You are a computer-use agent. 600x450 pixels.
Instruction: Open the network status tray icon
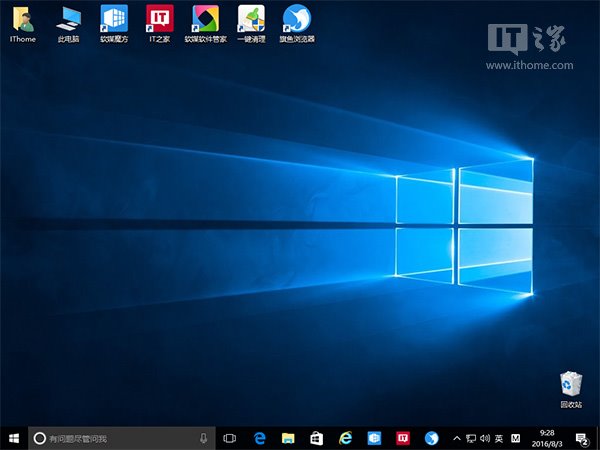click(x=471, y=439)
